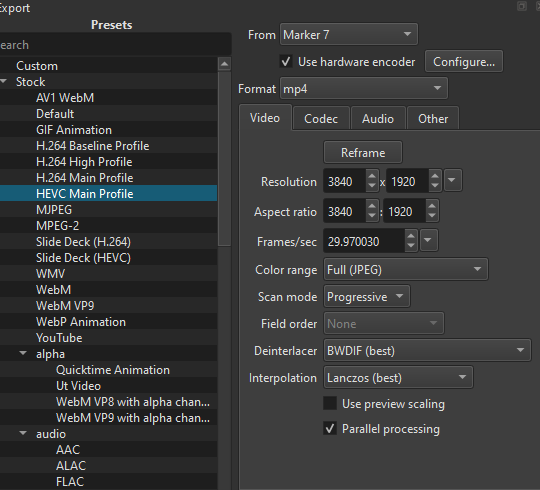This screenshot has height=490, width=540.
Task: Decrease the resolution height value
Action: pos(435,185)
